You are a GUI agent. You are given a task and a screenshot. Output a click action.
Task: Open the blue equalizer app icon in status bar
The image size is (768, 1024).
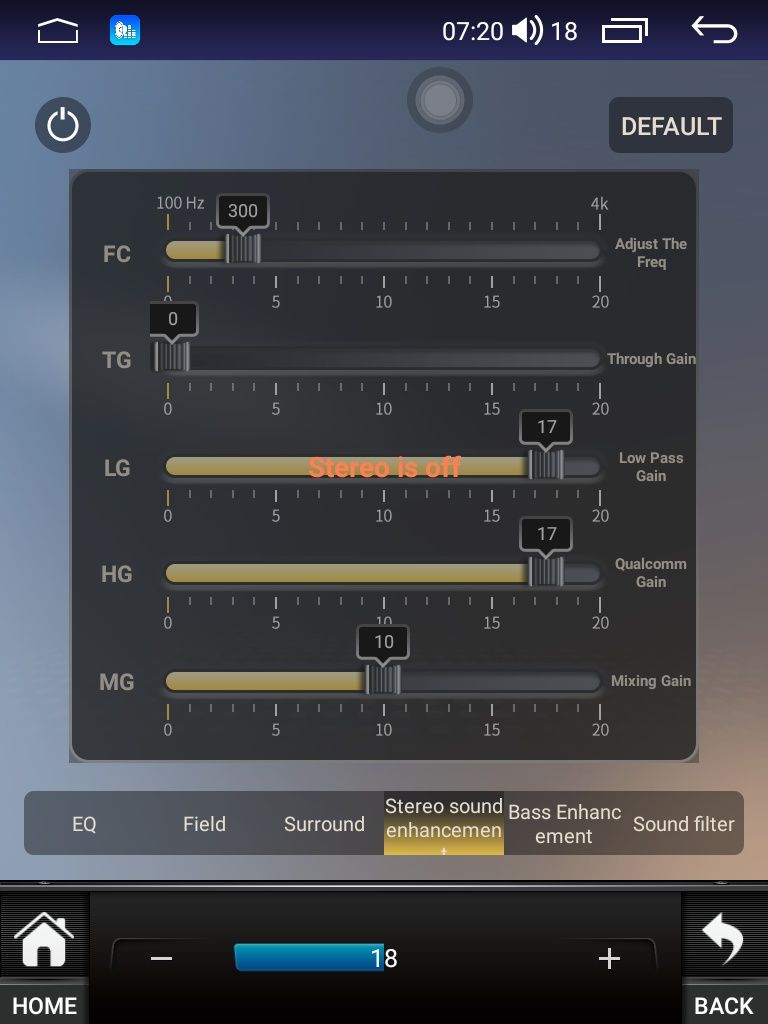coord(125,31)
